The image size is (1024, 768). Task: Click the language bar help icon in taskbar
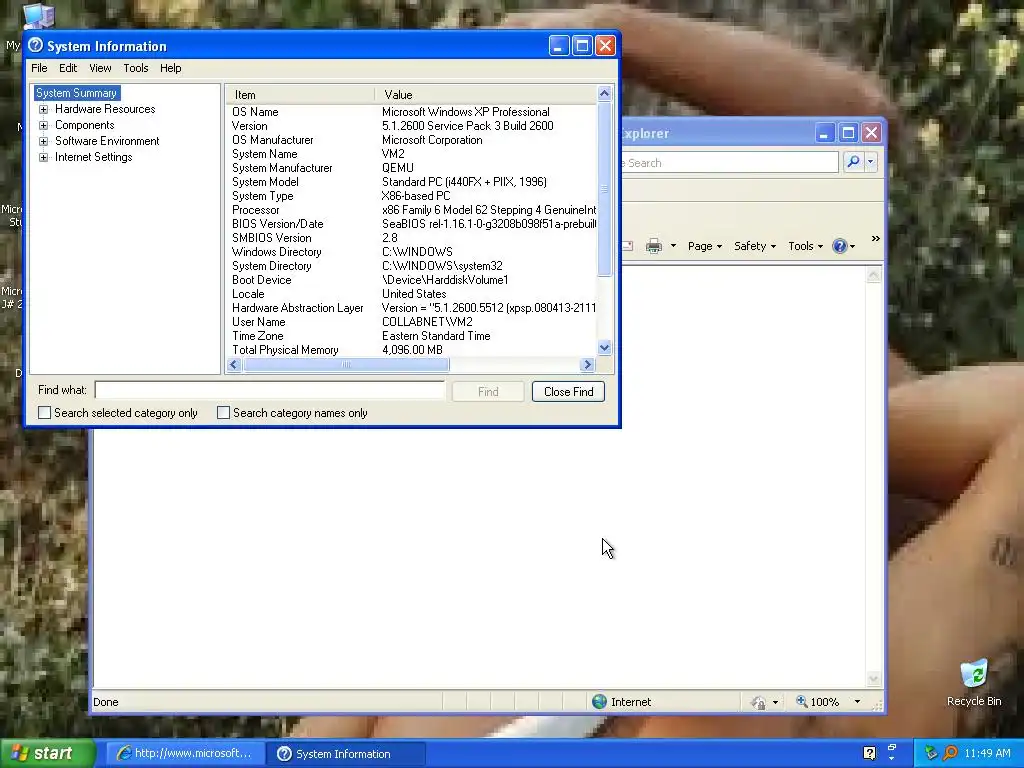869,754
